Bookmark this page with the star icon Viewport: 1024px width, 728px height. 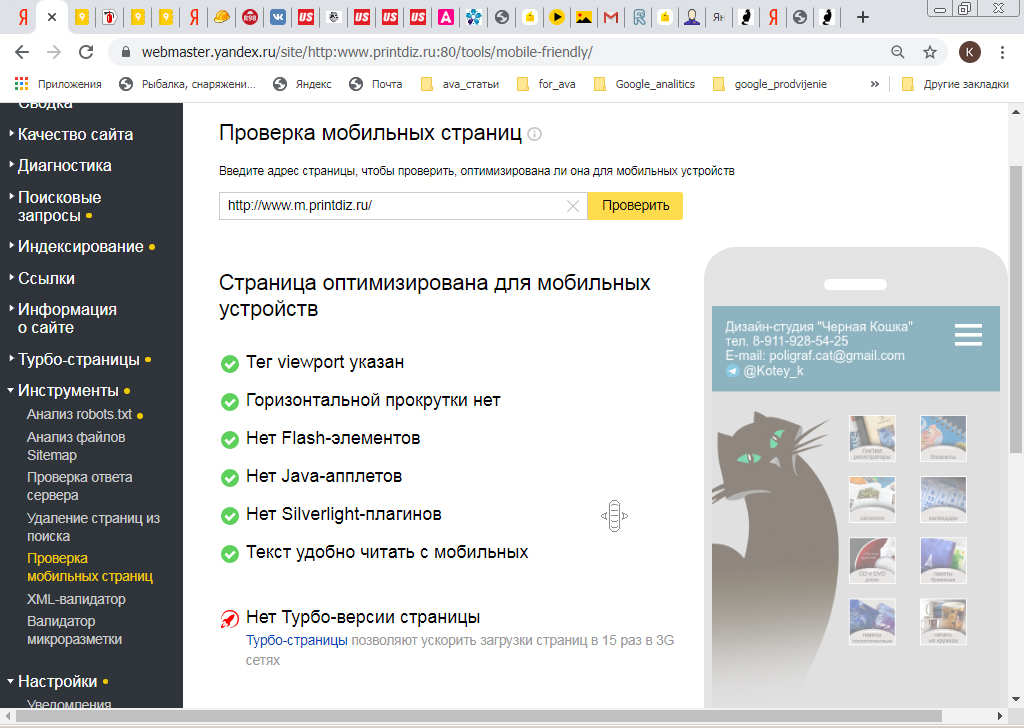click(x=930, y=52)
